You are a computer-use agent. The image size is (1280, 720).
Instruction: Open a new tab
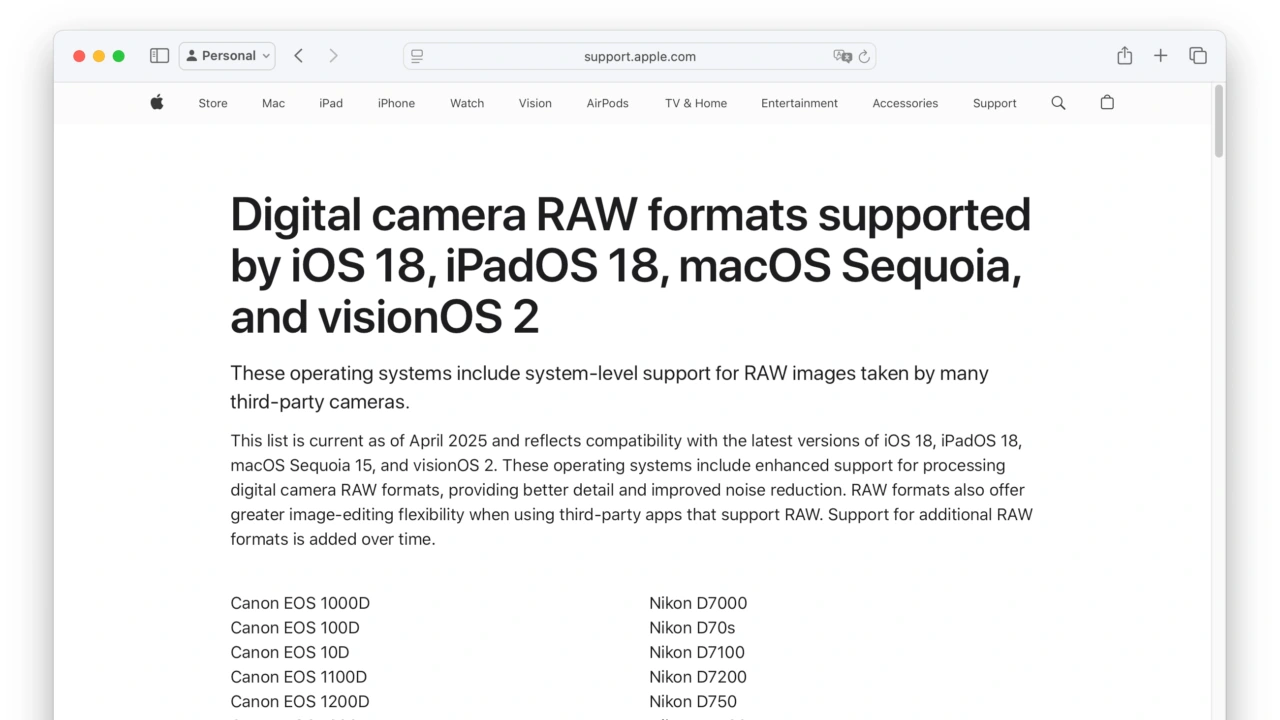coord(1160,56)
